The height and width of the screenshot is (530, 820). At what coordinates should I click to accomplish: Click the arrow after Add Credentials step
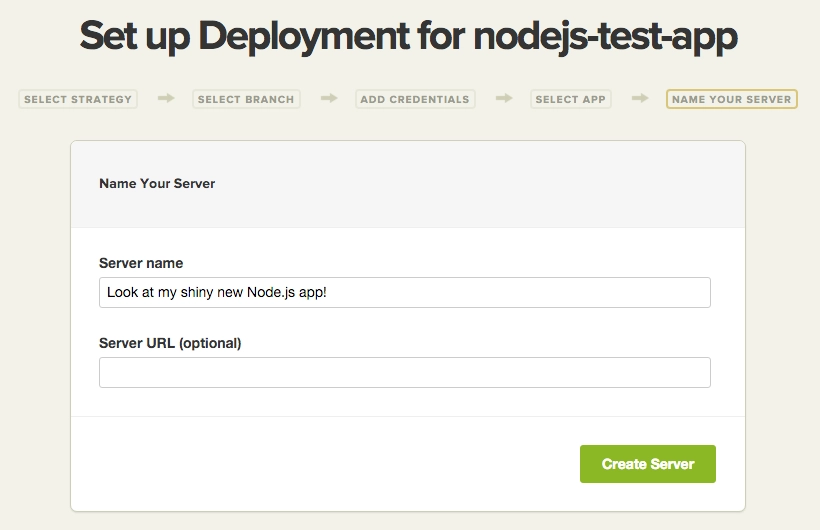coord(504,99)
